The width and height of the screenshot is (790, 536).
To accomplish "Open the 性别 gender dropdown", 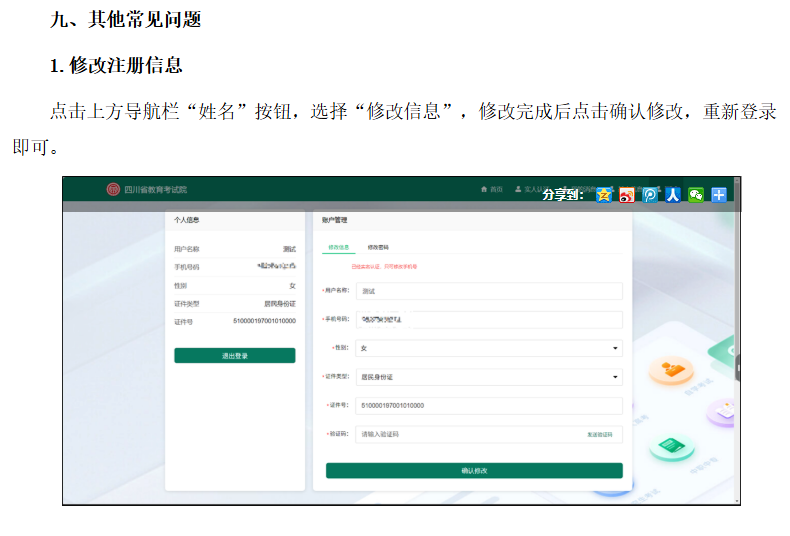I will click(490, 348).
